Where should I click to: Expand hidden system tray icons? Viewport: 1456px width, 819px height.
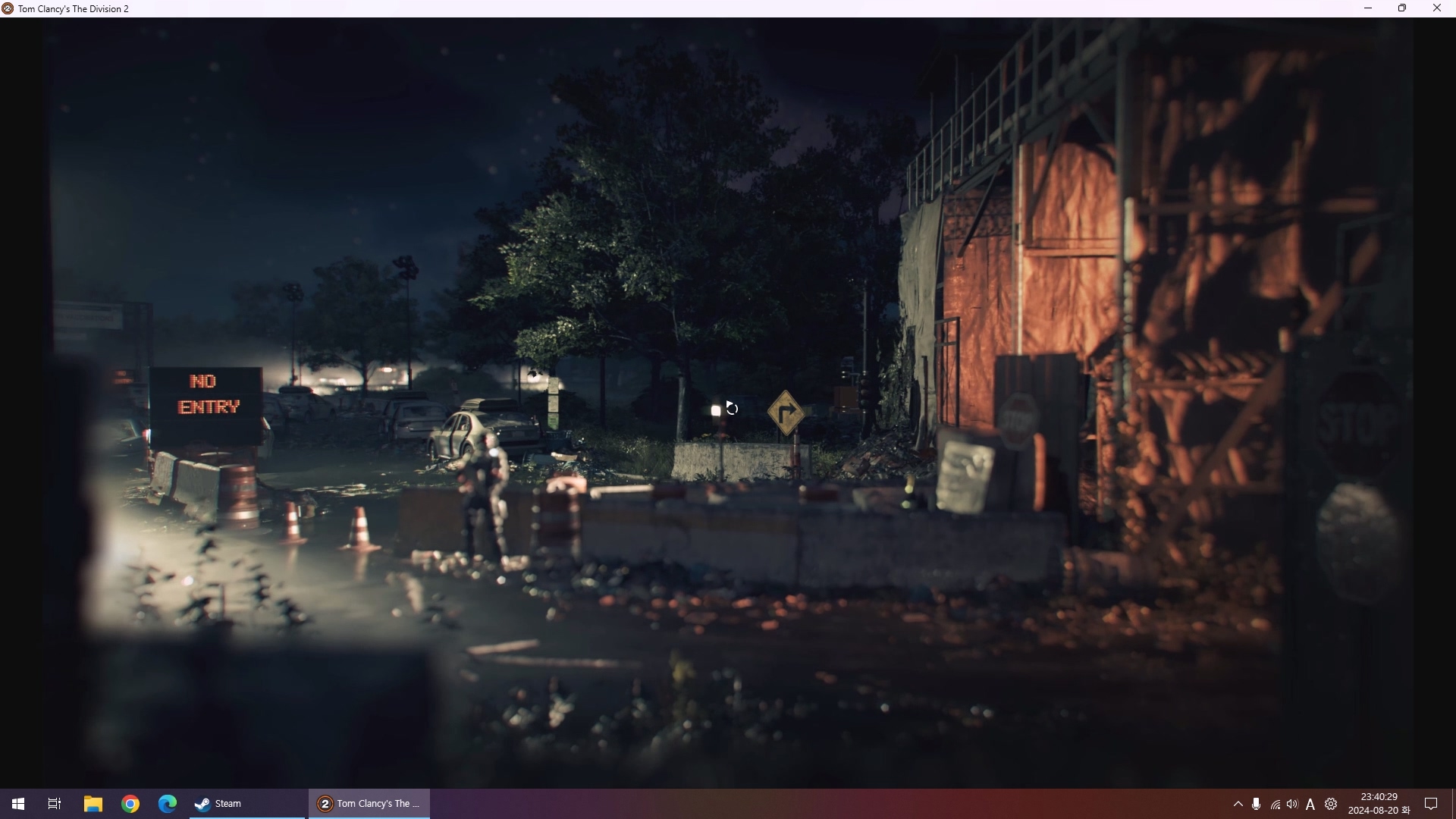(x=1238, y=804)
